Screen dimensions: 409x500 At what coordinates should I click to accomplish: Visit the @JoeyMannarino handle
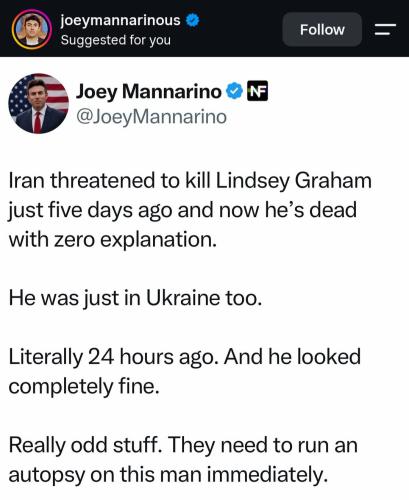(x=151, y=117)
